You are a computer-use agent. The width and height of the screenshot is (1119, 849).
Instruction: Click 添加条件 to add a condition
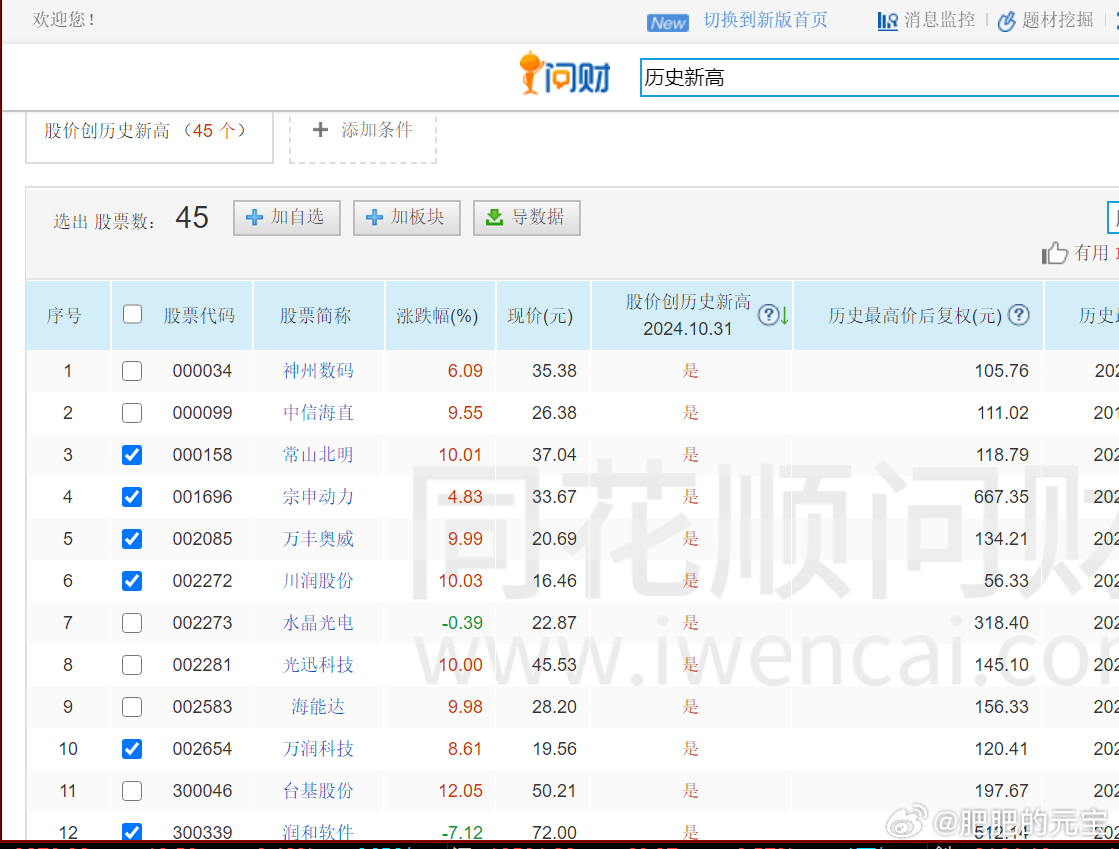click(363, 130)
